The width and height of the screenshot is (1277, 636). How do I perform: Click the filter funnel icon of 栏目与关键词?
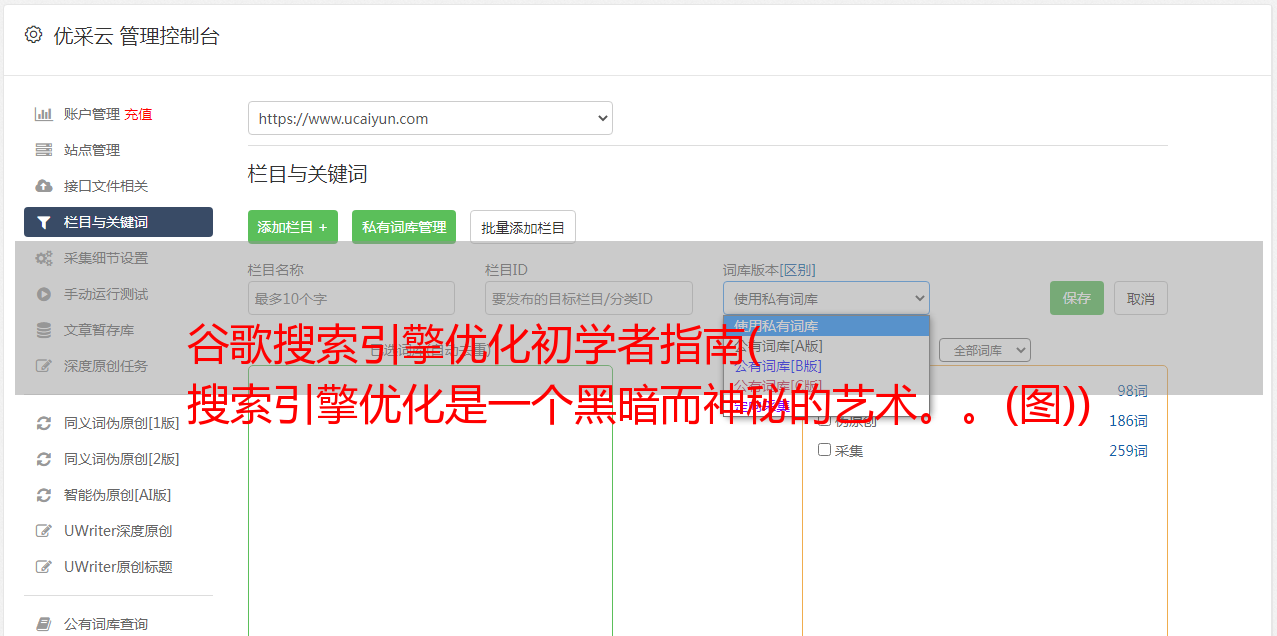coord(44,222)
